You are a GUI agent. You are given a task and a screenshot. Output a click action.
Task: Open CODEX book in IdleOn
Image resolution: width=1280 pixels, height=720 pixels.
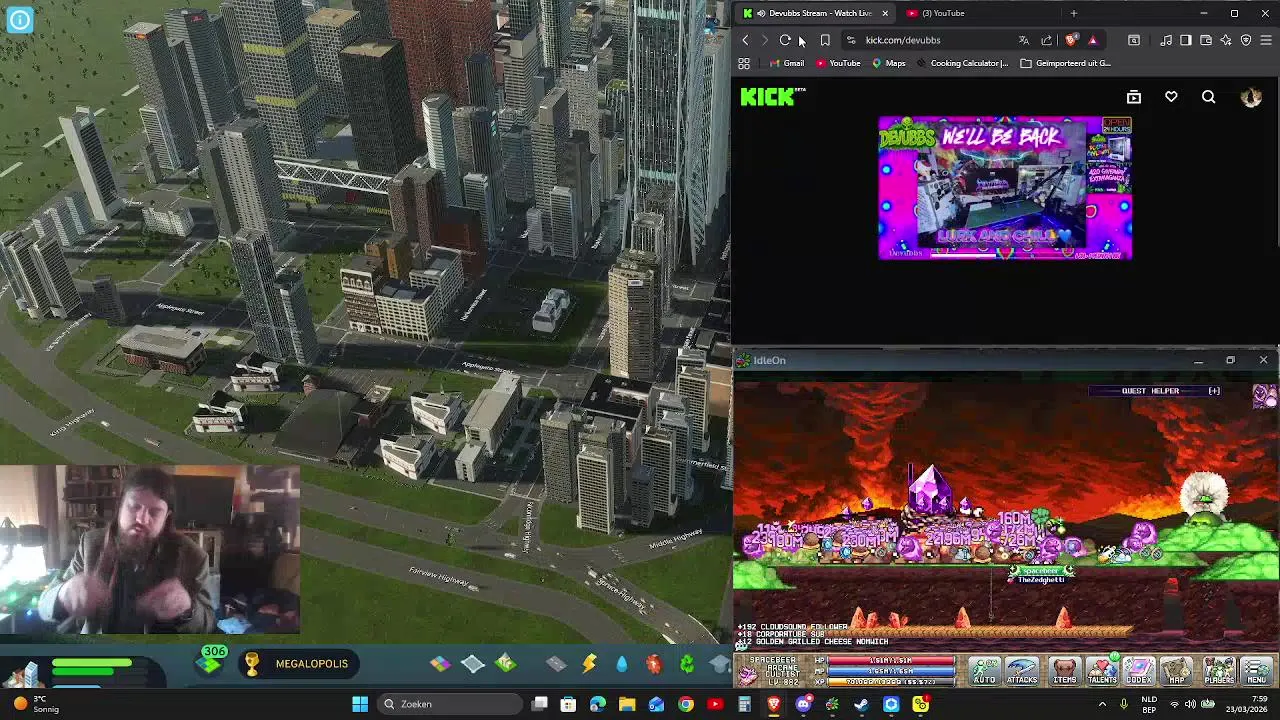pyautogui.click(x=1139, y=670)
